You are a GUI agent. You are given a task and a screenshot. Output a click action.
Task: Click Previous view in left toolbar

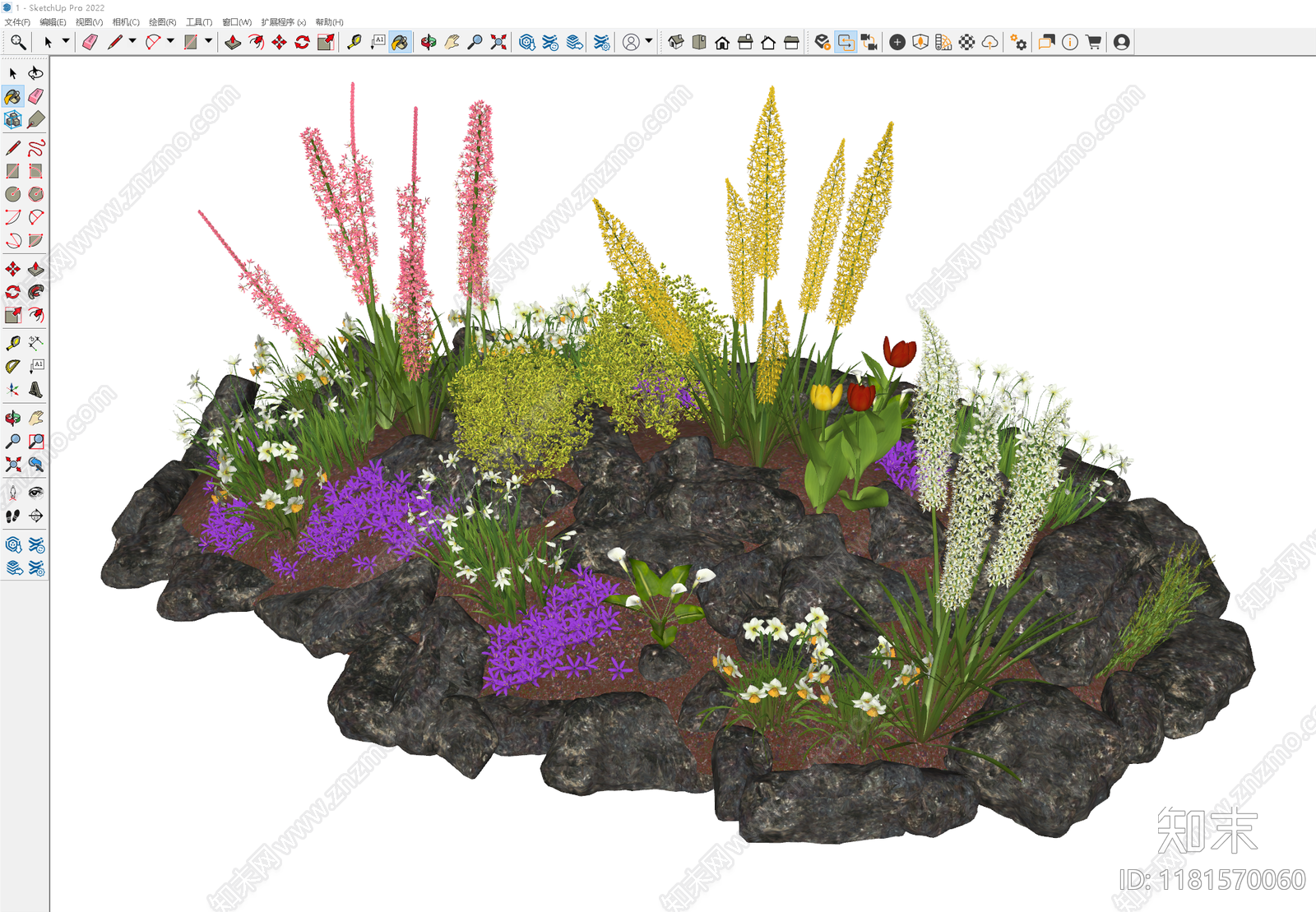click(x=35, y=465)
